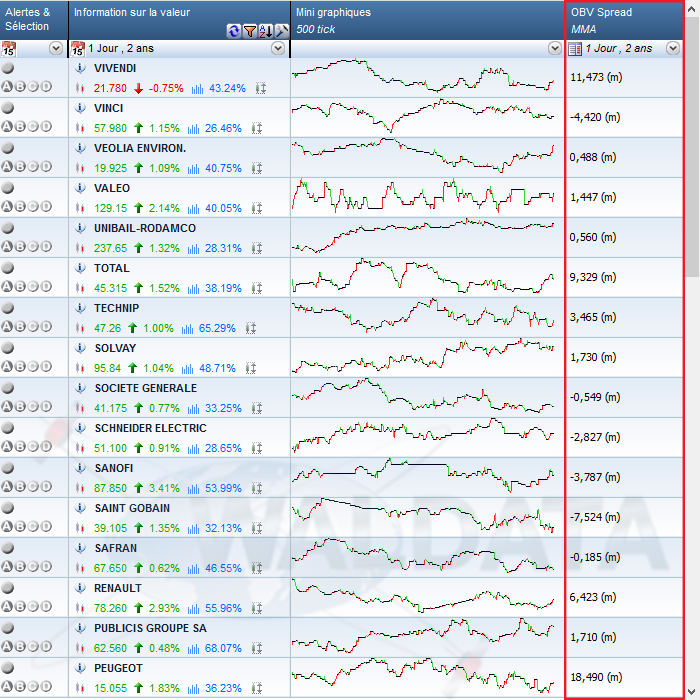
Task: Click candlestick icon in TECHNIP row
Action: tap(80, 328)
